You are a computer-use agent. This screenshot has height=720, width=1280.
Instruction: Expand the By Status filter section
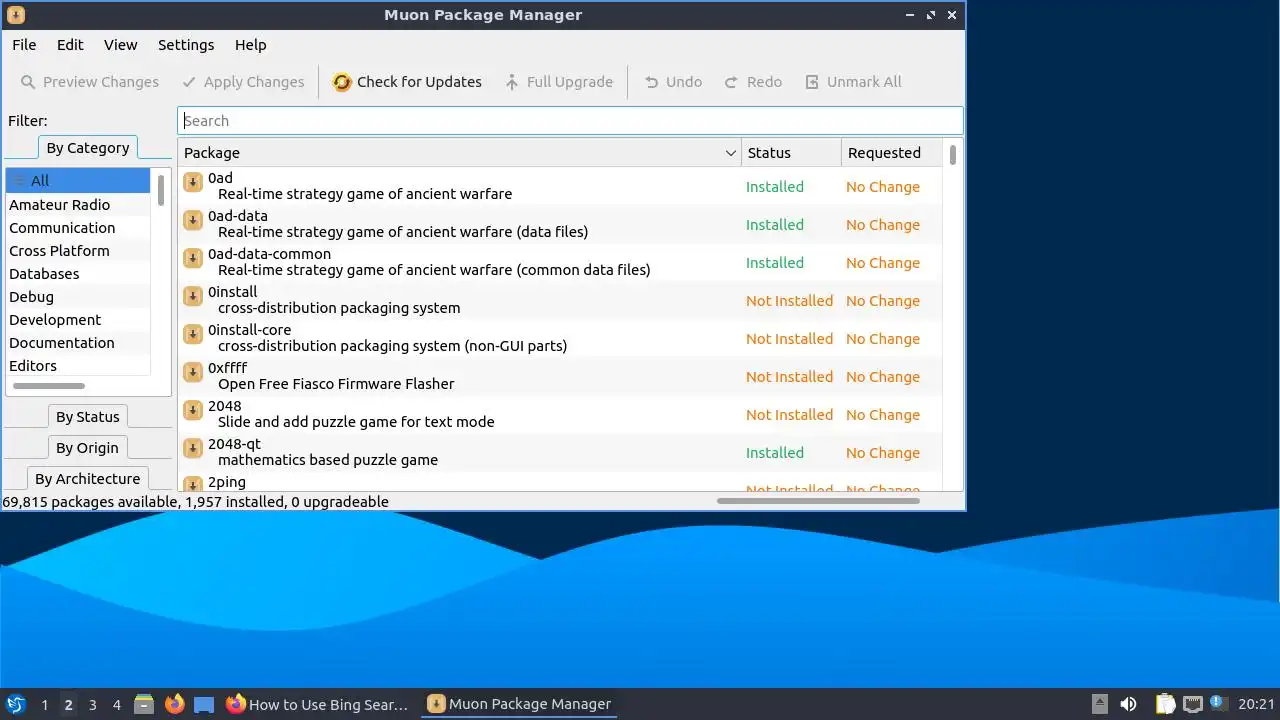pos(88,417)
